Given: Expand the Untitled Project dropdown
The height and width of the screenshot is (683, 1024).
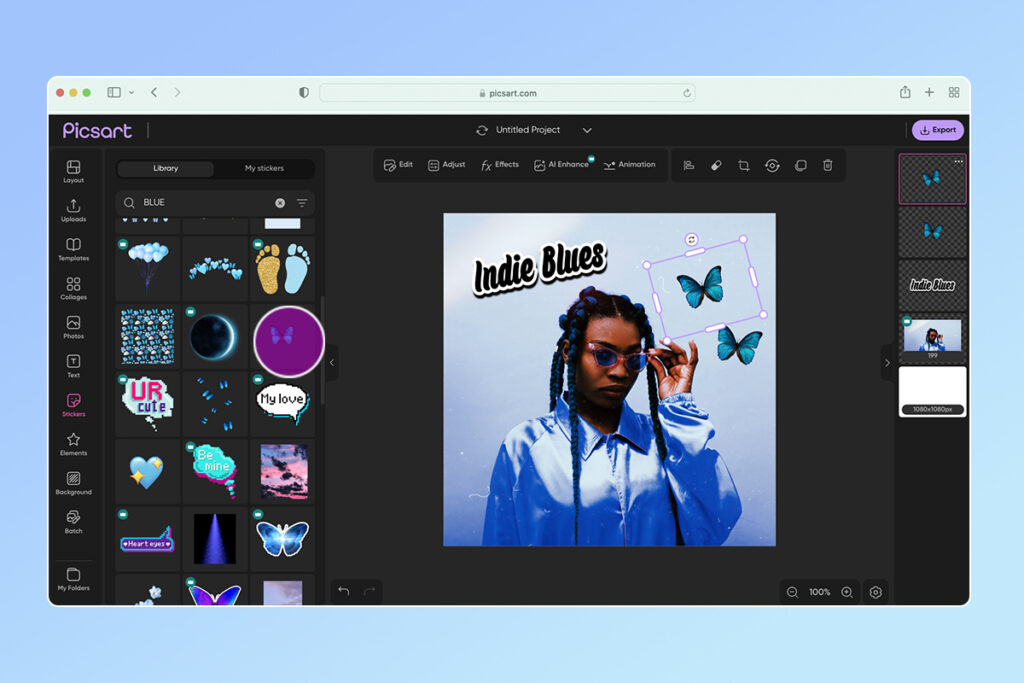Looking at the screenshot, I should point(587,130).
